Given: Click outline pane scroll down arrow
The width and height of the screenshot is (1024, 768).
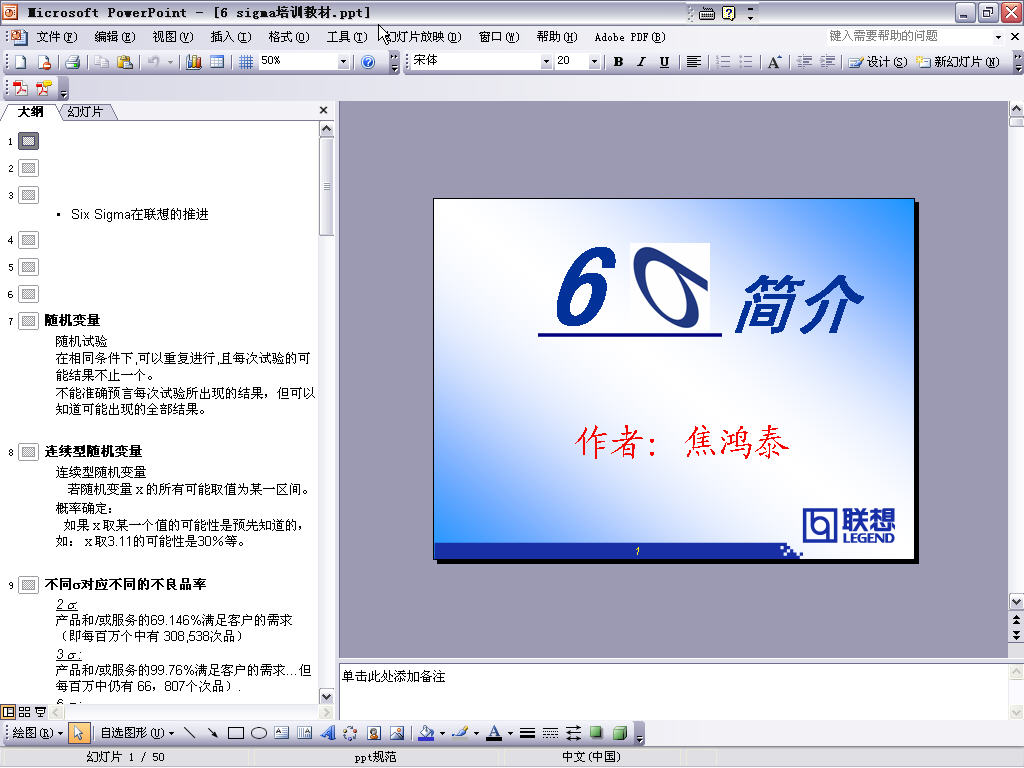Looking at the screenshot, I should pos(327,696).
